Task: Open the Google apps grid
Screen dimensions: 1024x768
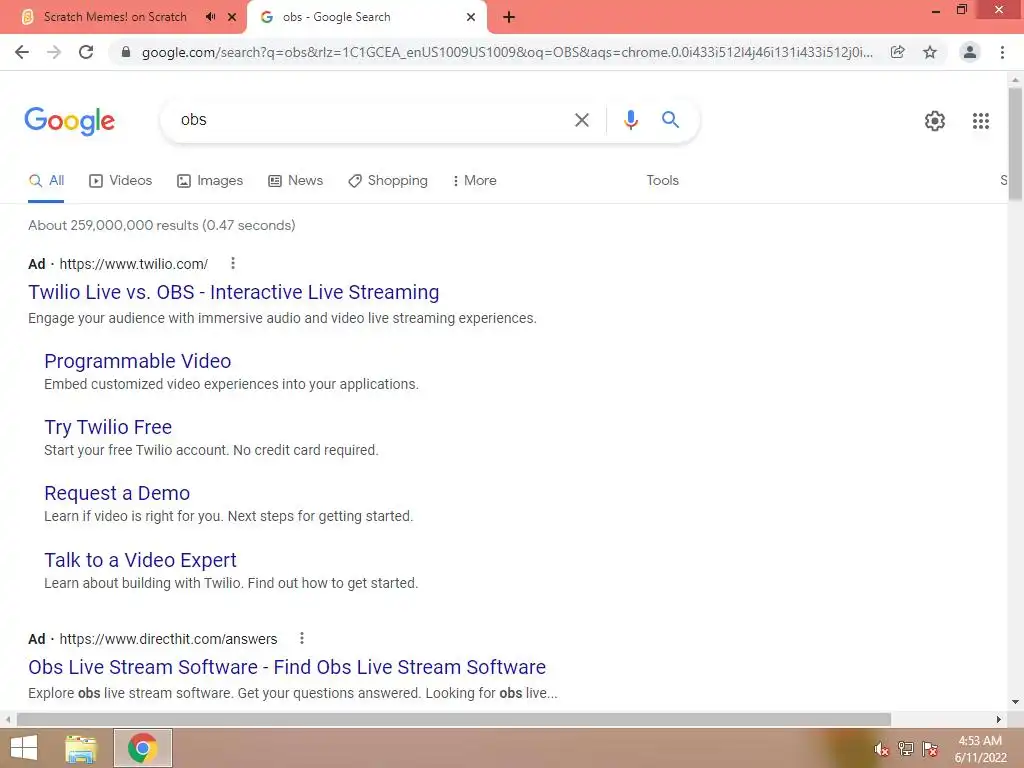Action: point(980,121)
